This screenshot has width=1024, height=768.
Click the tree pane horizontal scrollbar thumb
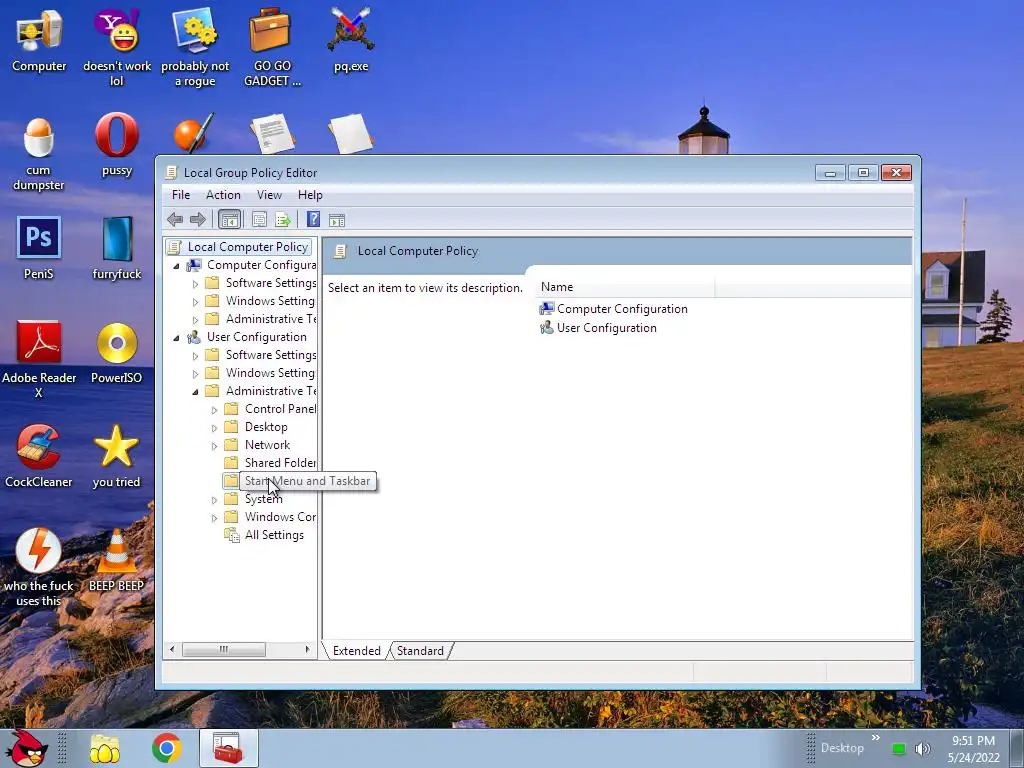click(x=223, y=649)
